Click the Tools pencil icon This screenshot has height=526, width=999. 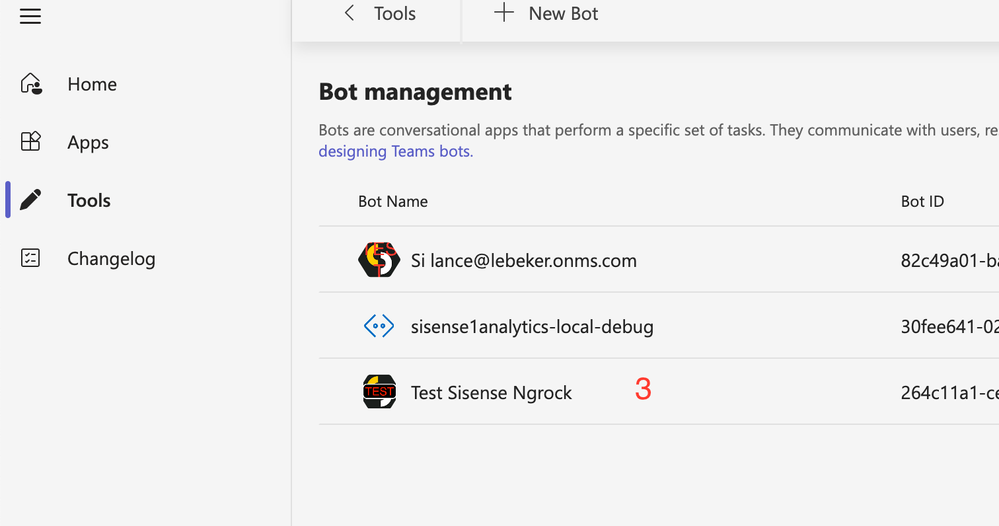click(31, 200)
